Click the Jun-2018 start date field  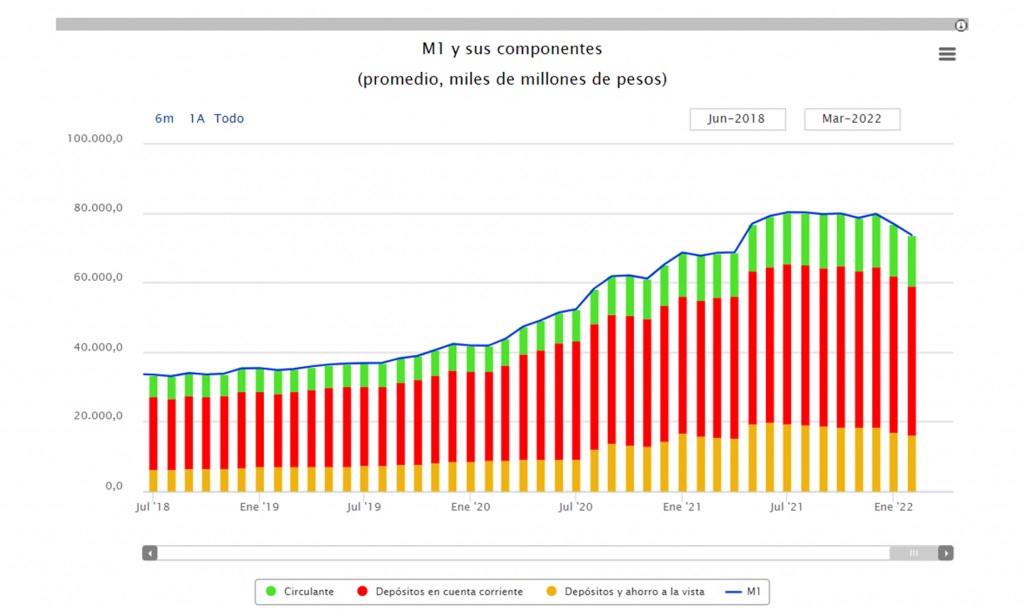tap(737, 119)
